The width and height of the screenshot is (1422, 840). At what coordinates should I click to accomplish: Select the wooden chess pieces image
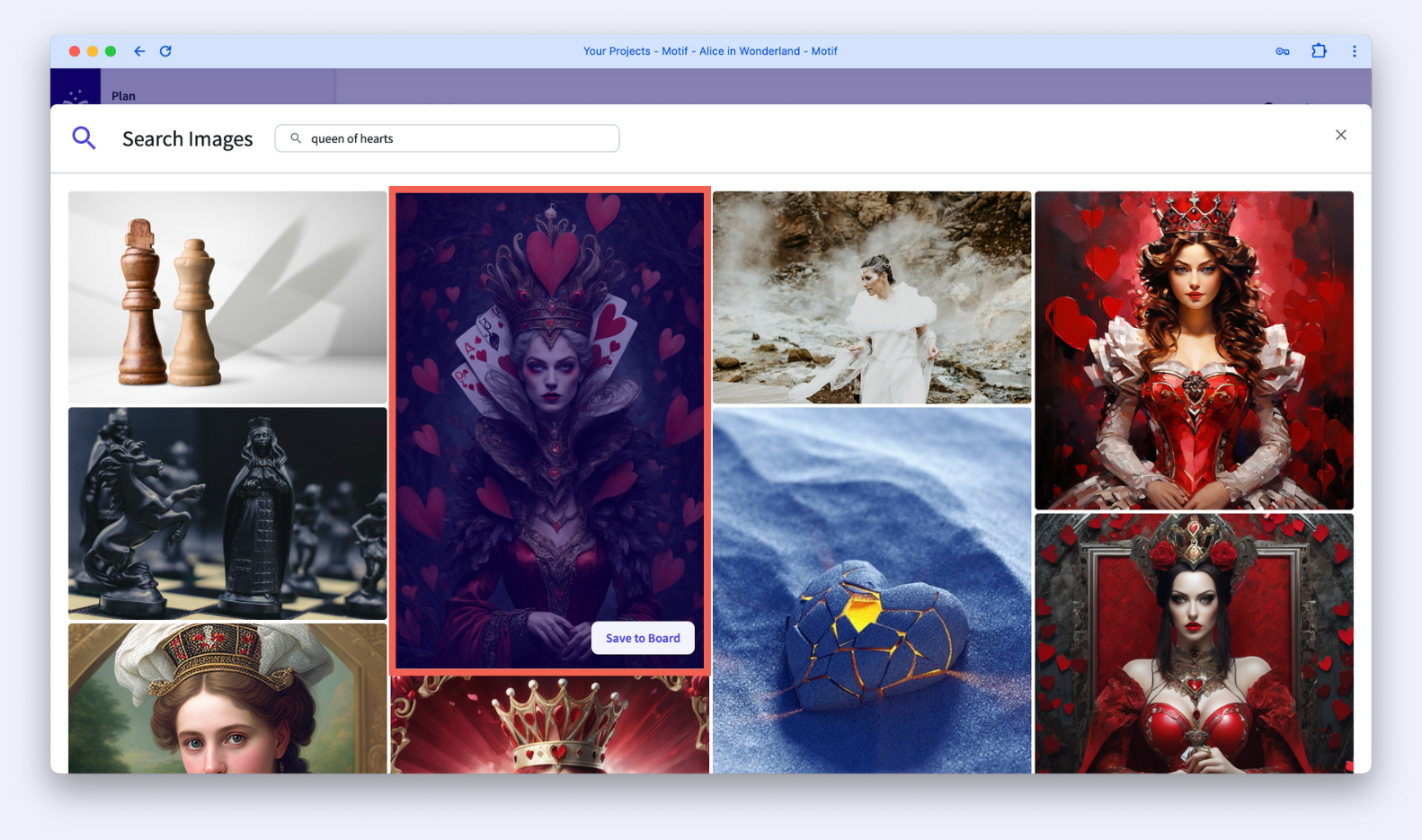point(227,297)
